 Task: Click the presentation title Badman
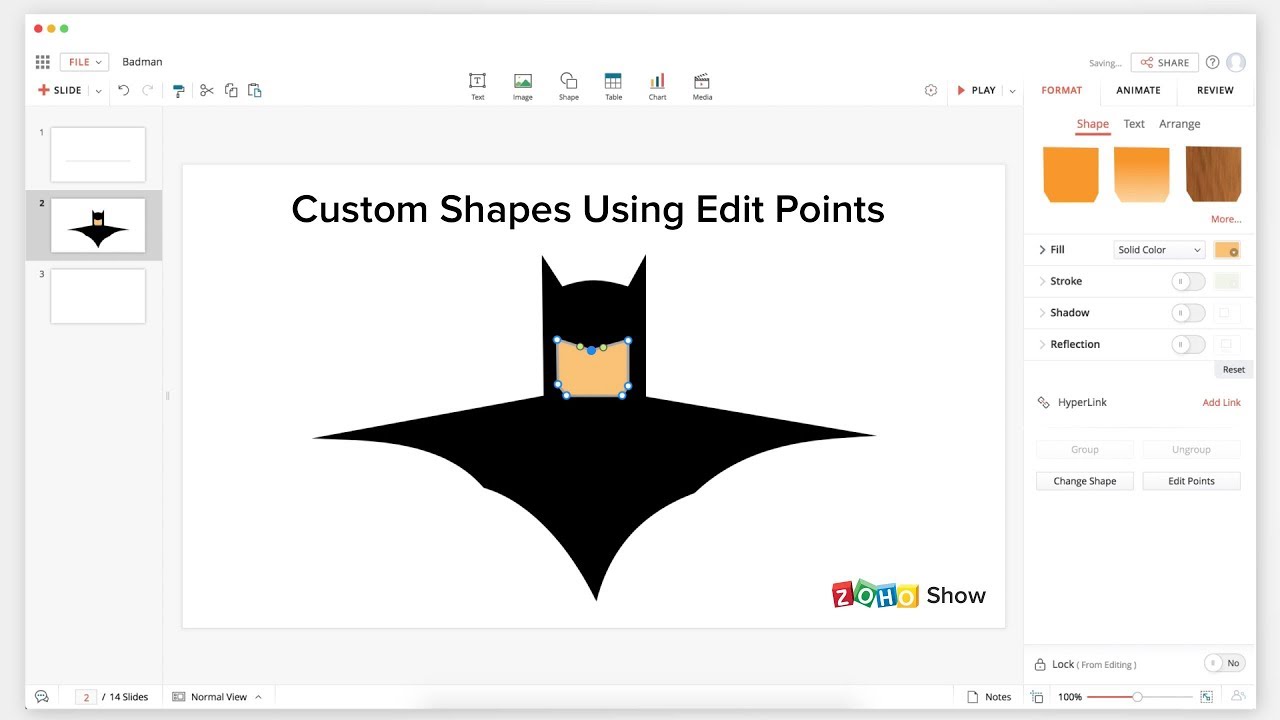click(x=142, y=62)
